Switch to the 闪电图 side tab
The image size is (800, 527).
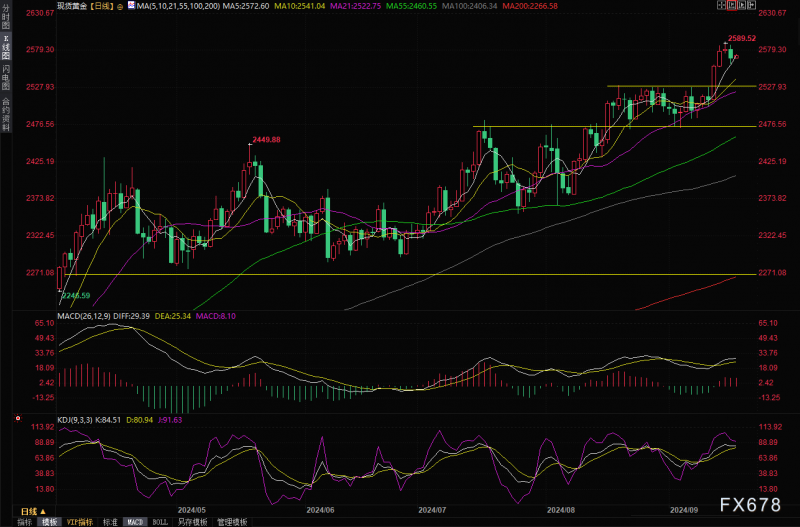click(6, 77)
